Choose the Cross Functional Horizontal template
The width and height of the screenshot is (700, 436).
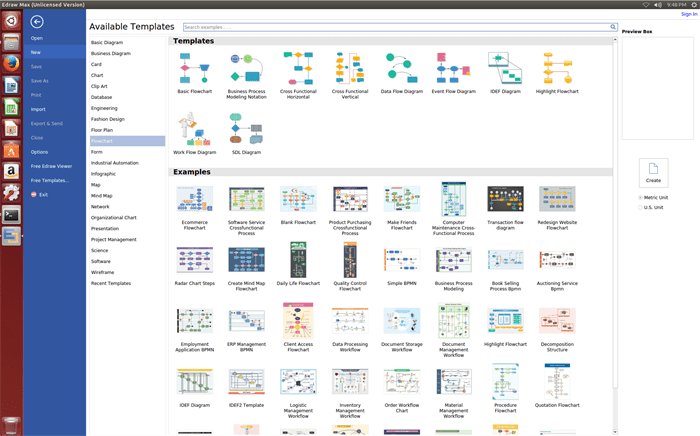coord(298,68)
